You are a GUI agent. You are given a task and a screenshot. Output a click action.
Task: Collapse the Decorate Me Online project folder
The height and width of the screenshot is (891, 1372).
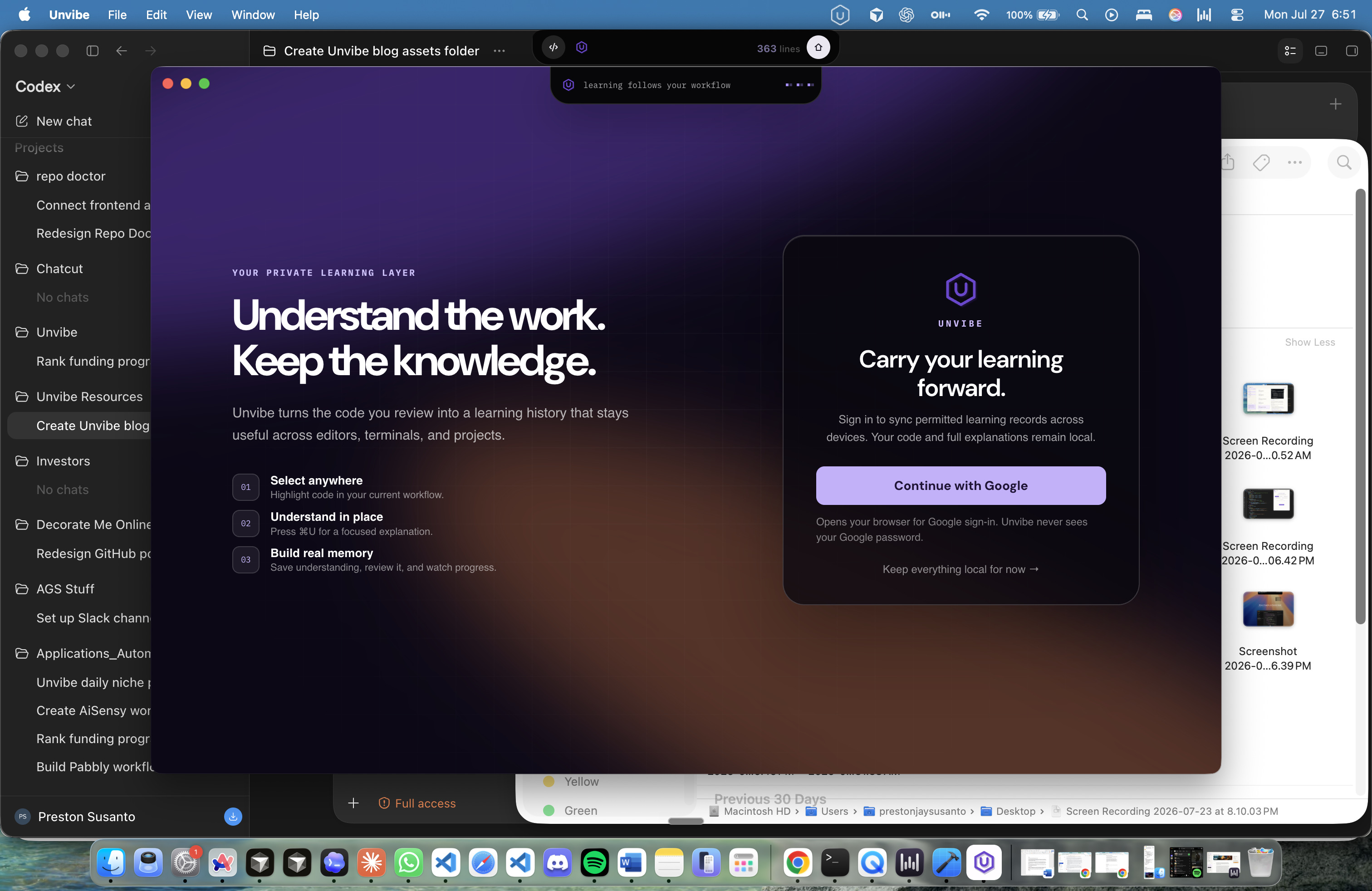[x=22, y=524]
